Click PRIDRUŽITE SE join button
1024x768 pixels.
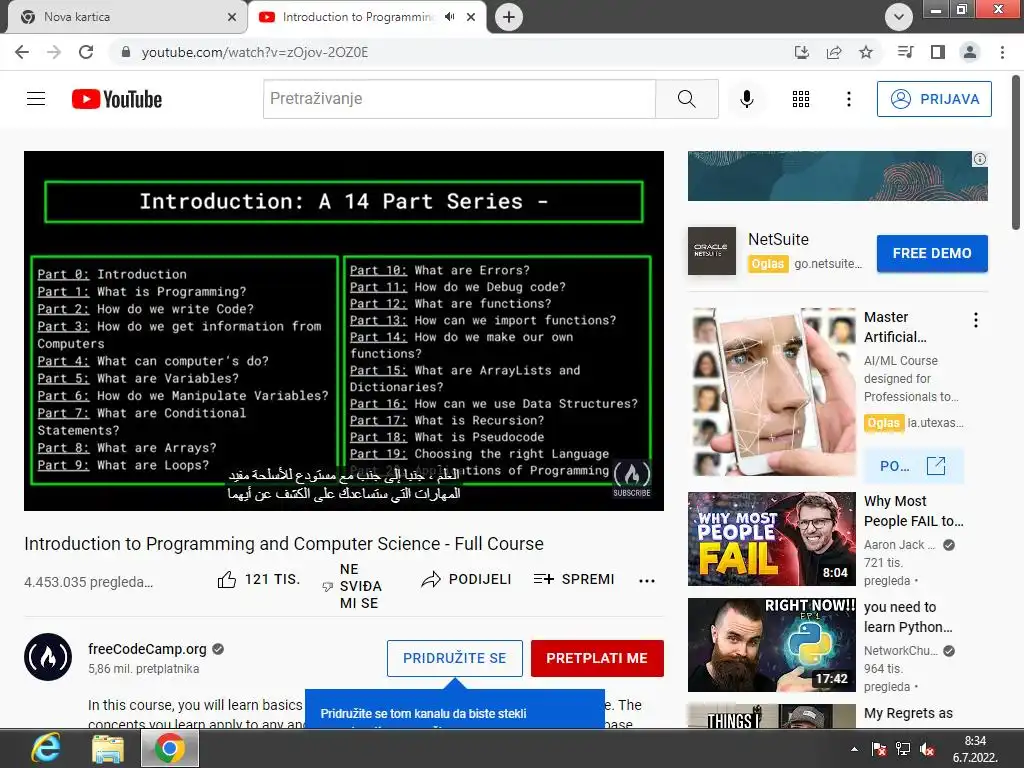pos(455,658)
